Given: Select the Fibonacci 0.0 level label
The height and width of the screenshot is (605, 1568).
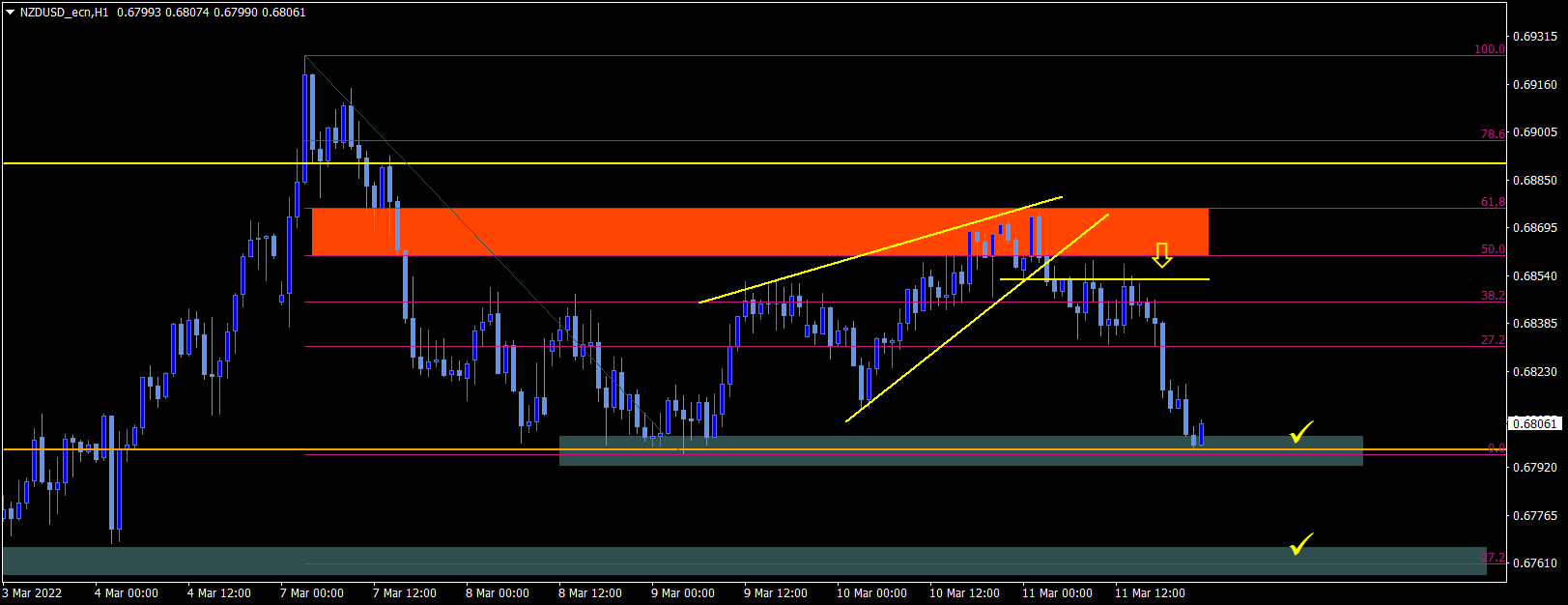Looking at the screenshot, I should [1497, 448].
